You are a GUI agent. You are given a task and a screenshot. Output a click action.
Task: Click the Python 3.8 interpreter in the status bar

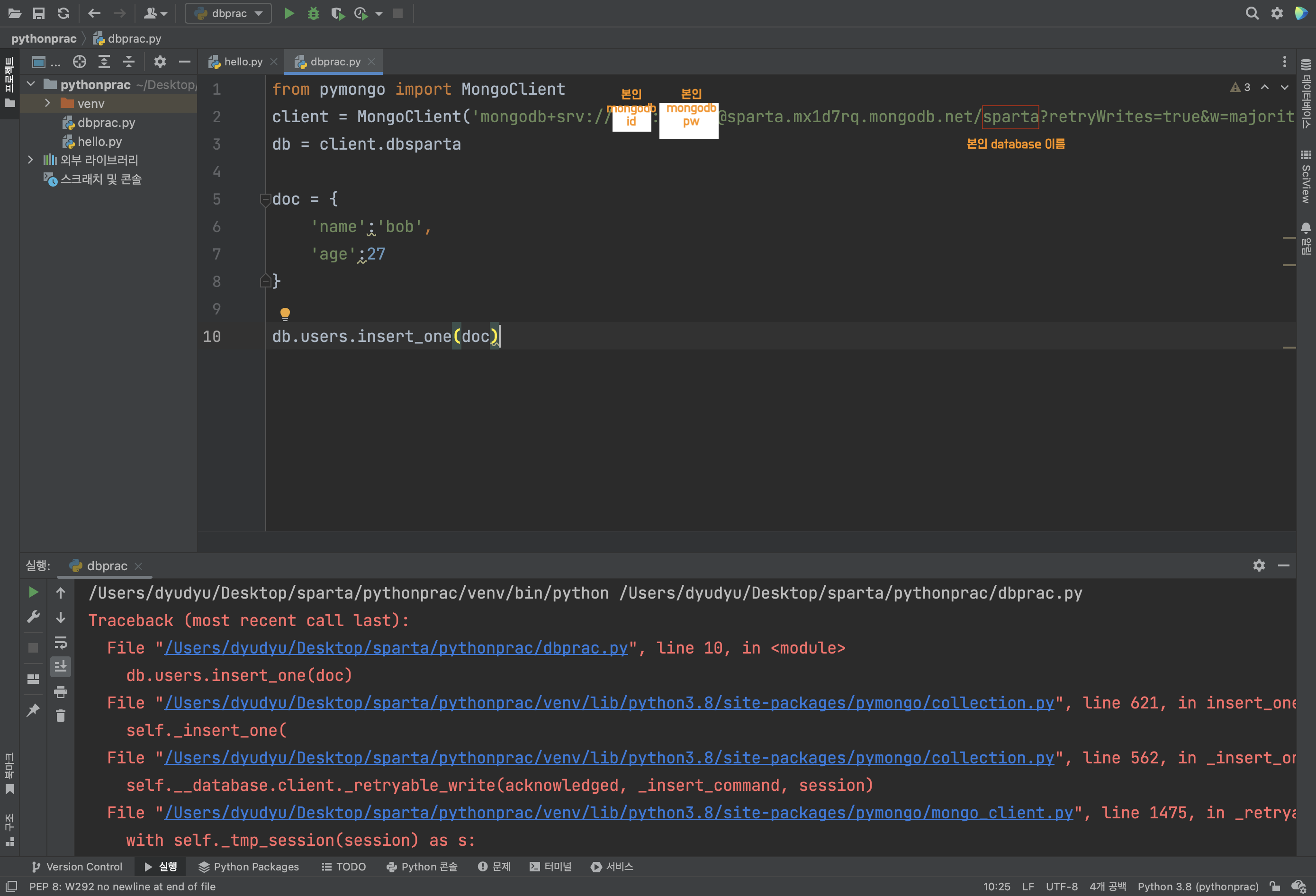click(1198, 887)
